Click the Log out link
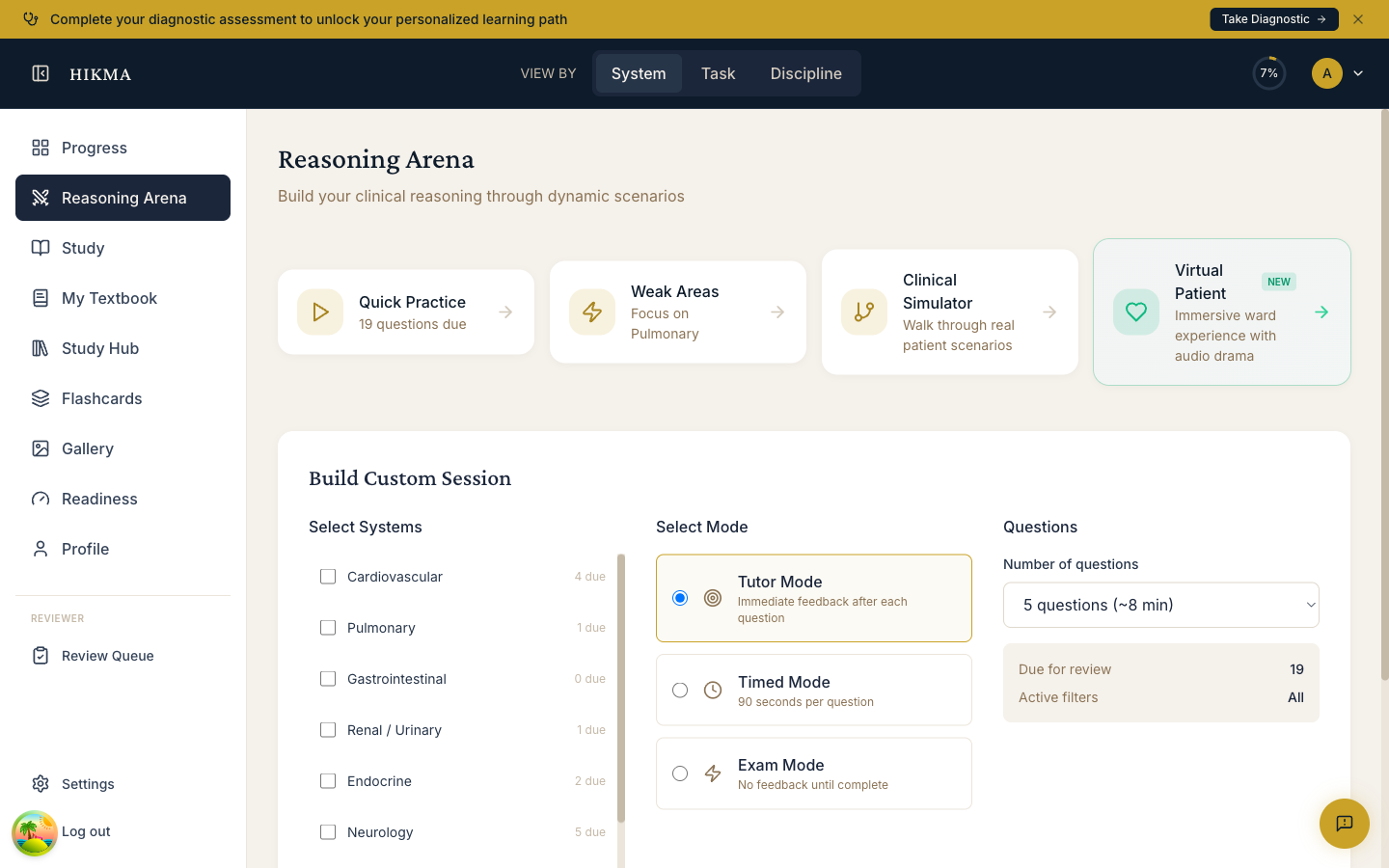This screenshot has width=1389, height=868. [x=86, y=831]
